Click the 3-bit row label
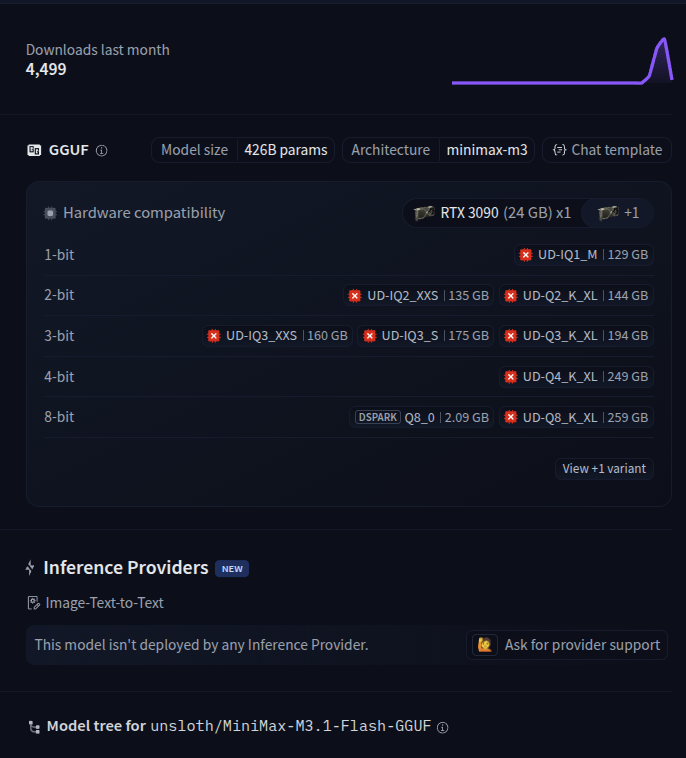 click(59, 335)
